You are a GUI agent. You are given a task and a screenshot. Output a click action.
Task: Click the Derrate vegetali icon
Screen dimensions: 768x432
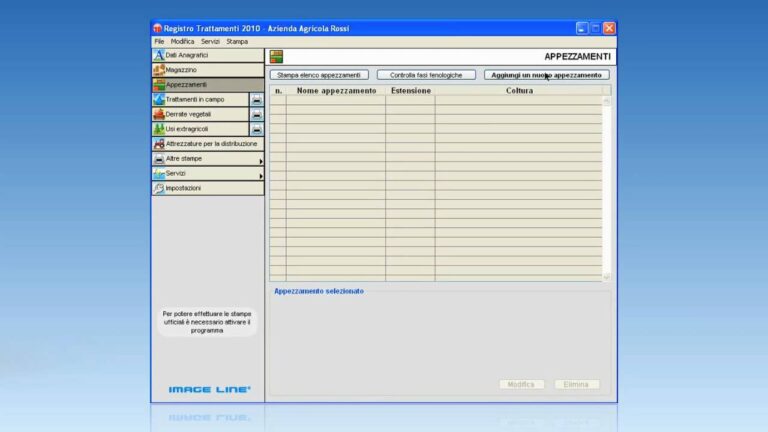coord(159,114)
